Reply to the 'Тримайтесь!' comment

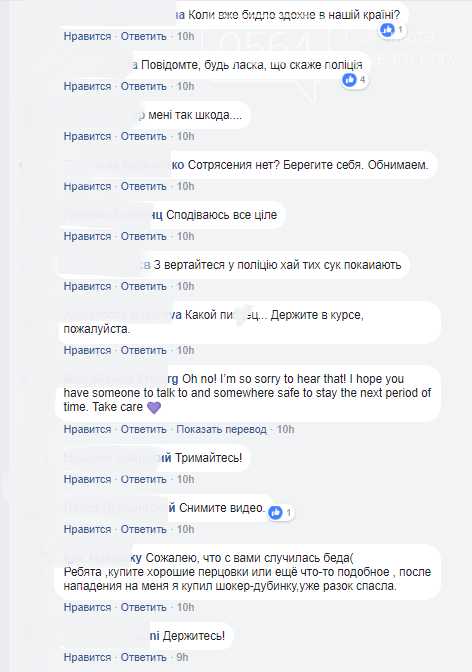tap(144, 479)
